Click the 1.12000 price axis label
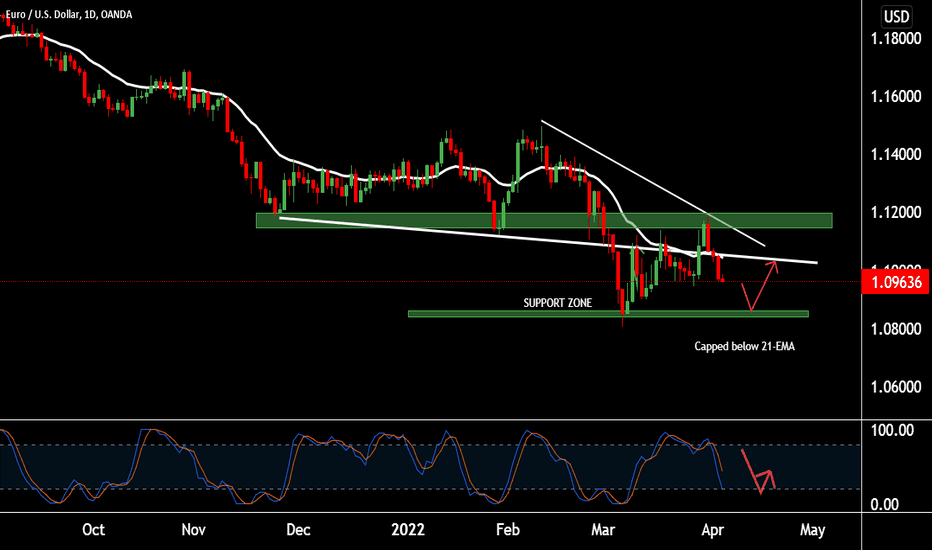 coord(896,212)
